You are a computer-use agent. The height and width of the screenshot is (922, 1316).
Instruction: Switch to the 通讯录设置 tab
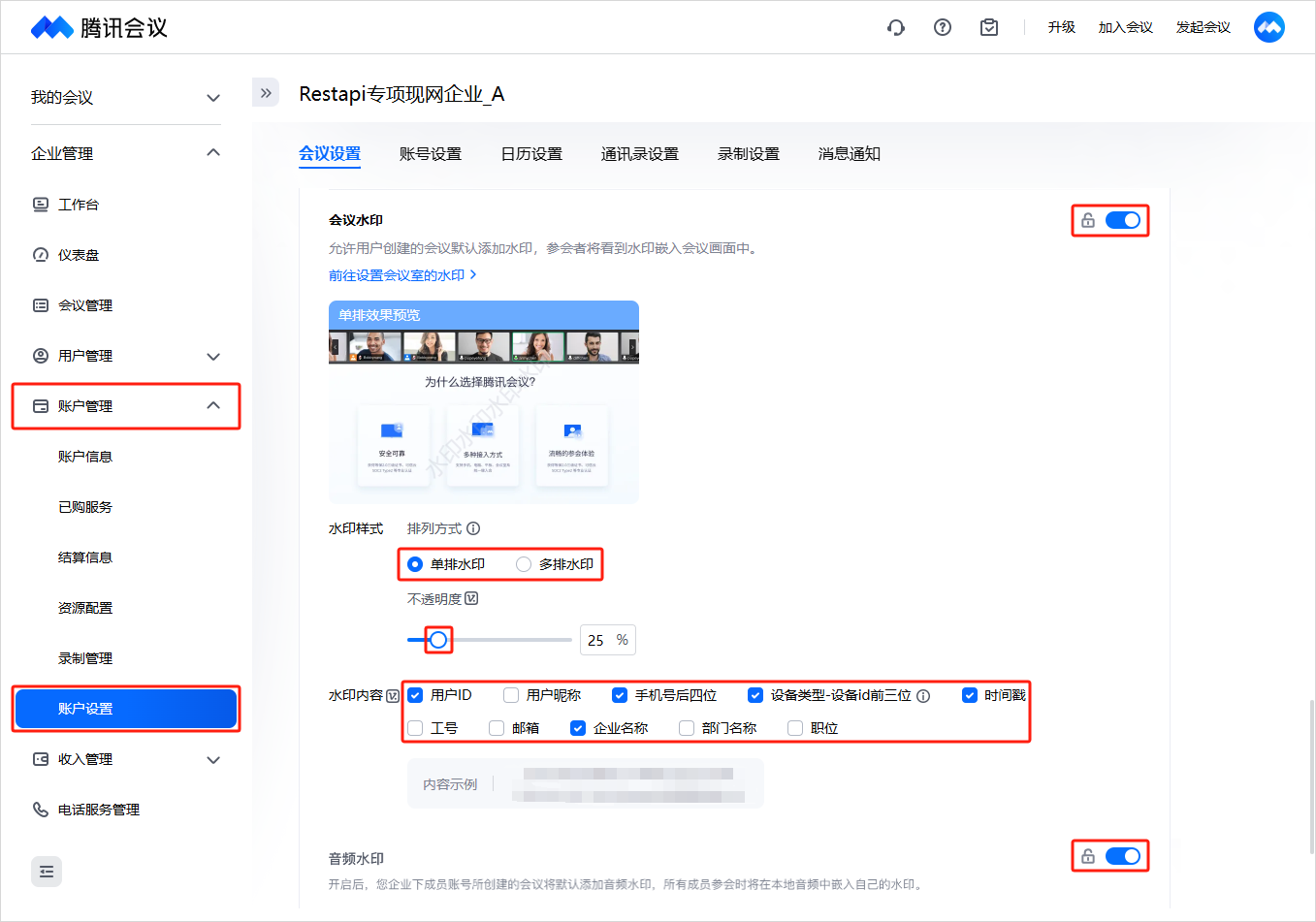tap(640, 154)
